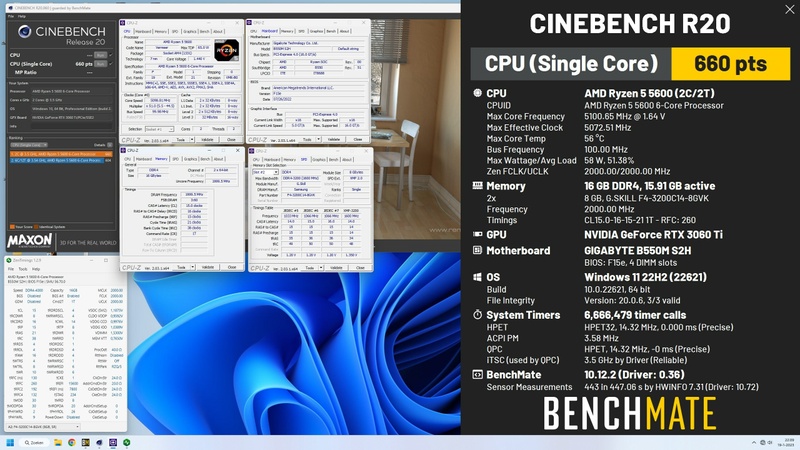This screenshot has width=800, height=450.
Task: Close the BenchMate result overlay with the X
Action: [x=789, y=10]
